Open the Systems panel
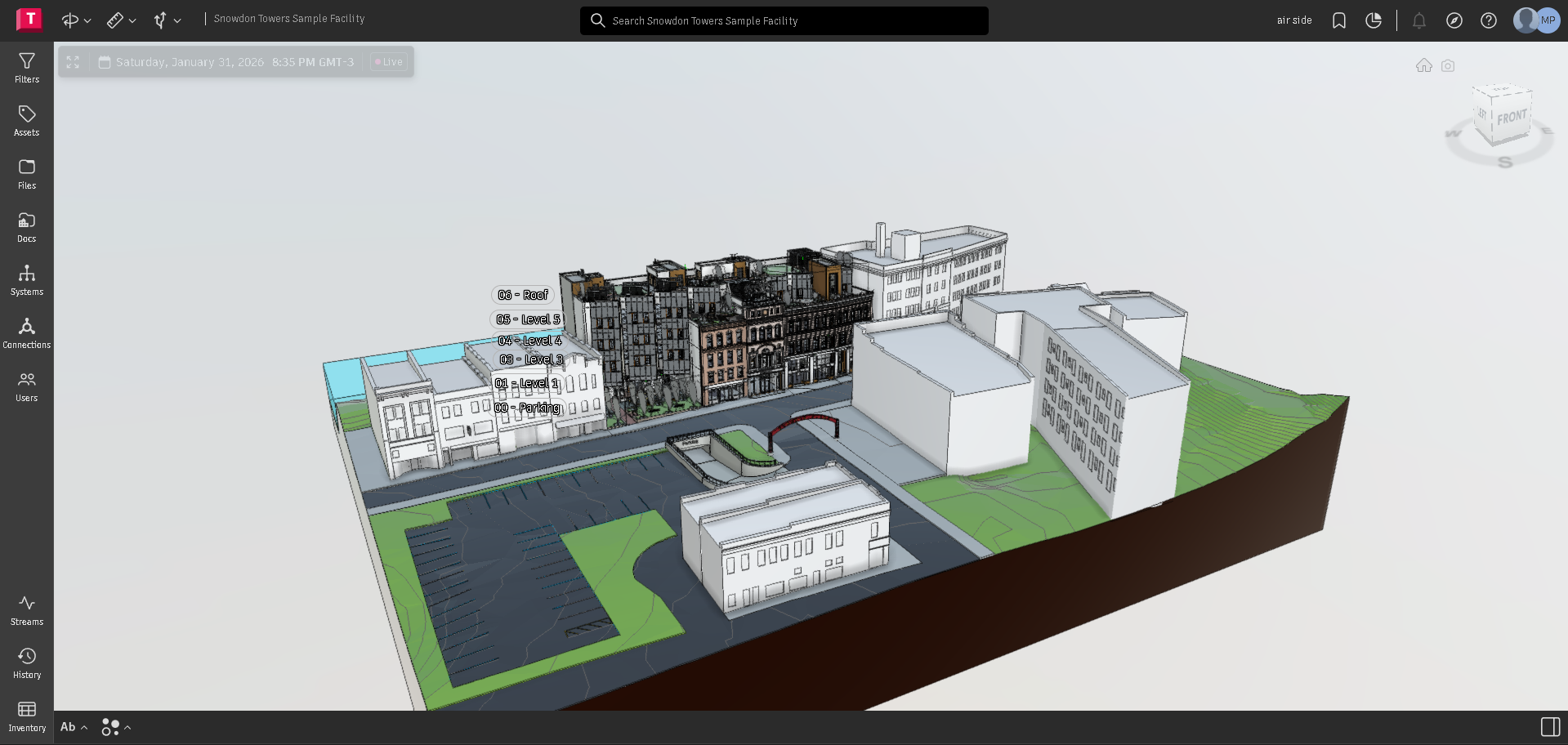1568x745 pixels. pyautogui.click(x=26, y=278)
